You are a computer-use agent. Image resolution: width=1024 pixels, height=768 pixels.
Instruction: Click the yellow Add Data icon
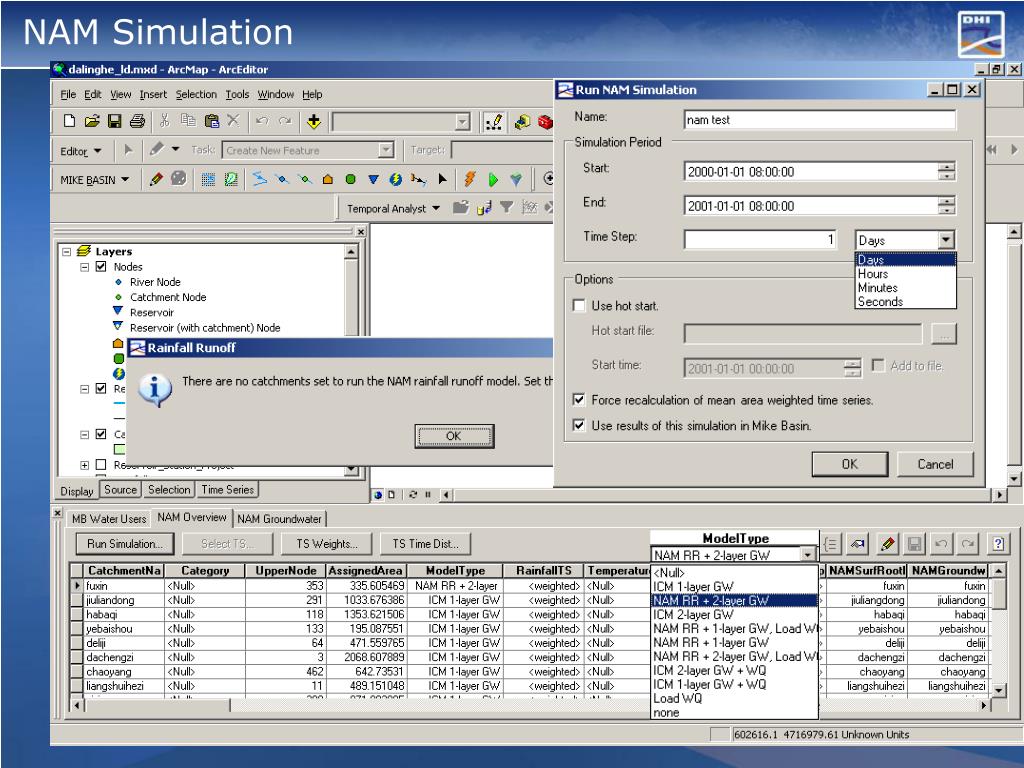coord(314,121)
